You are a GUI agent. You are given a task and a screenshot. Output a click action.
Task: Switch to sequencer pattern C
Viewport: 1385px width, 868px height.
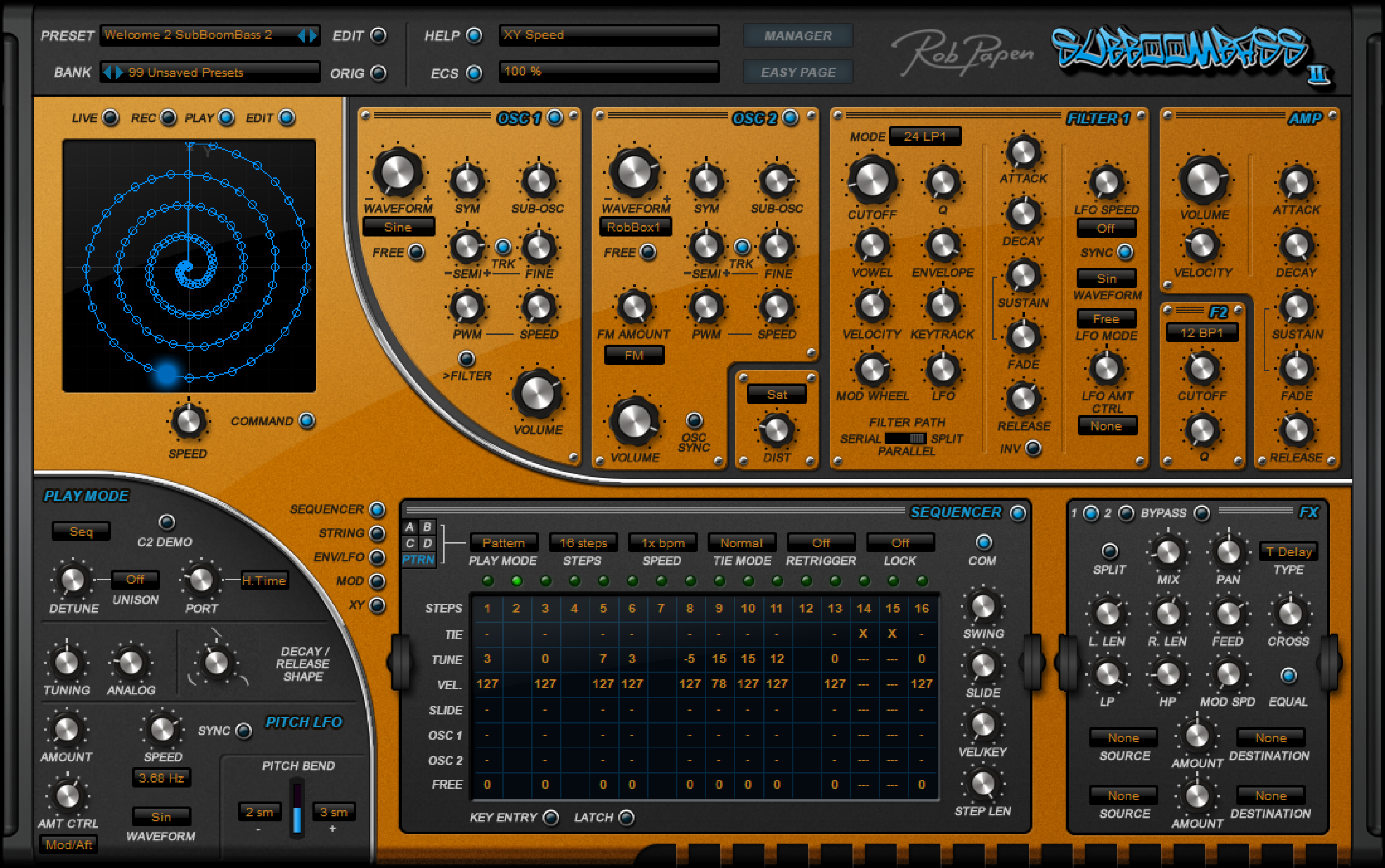point(409,543)
